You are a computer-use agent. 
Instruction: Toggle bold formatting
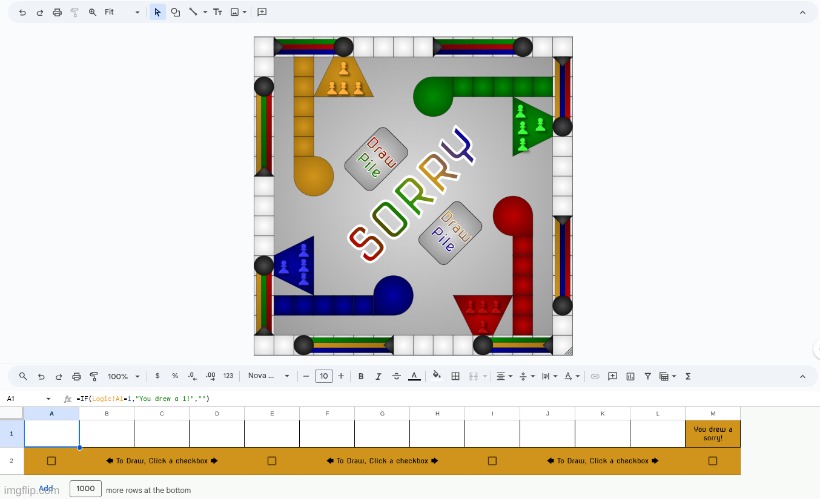pos(361,376)
